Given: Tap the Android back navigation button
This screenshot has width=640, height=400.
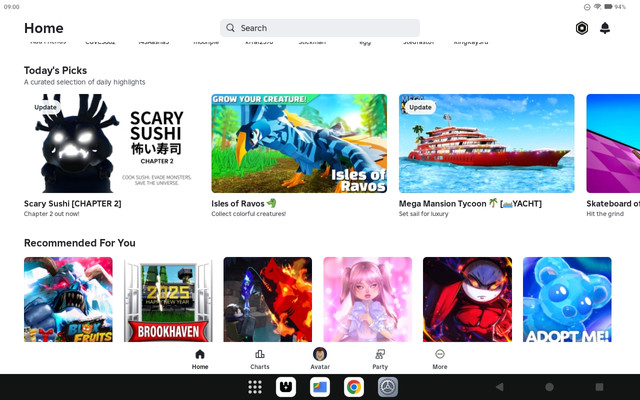Looking at the screenshot, I should coord(499,387).
